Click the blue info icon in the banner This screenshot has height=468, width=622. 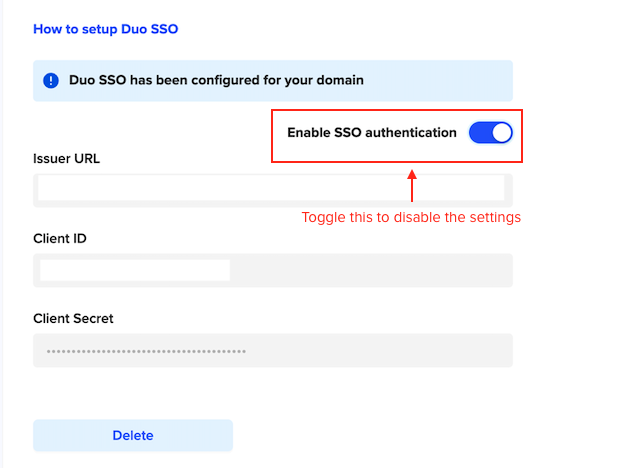(x=51, y=80)
